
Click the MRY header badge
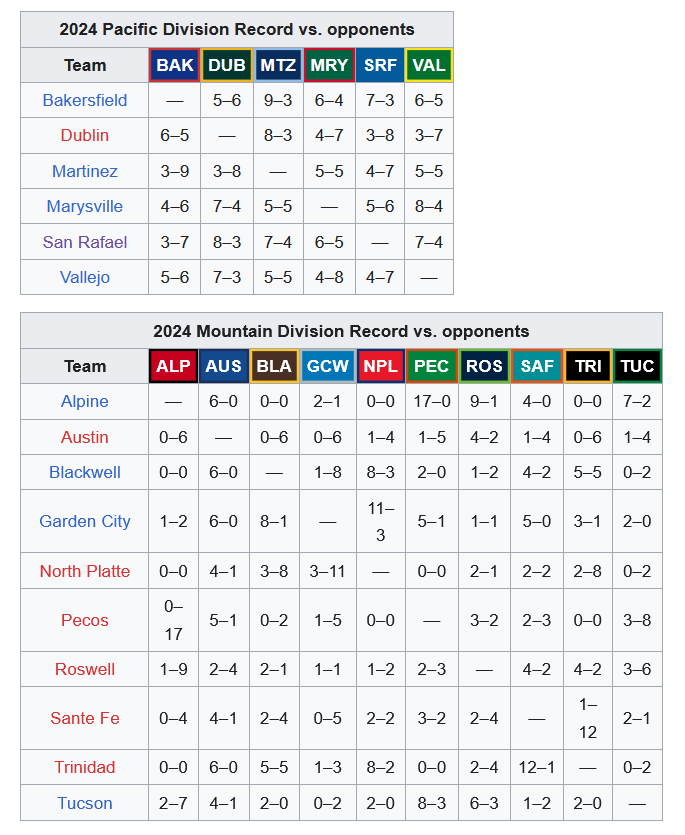coord(329,65)
